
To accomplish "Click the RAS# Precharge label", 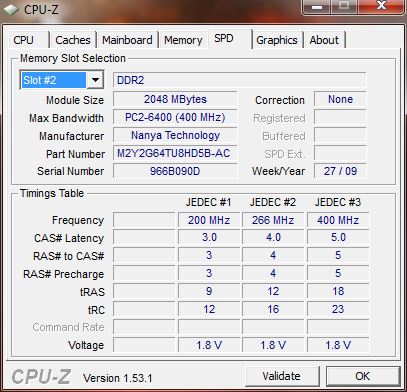I will pyautogui.click(x=63, y=274).
